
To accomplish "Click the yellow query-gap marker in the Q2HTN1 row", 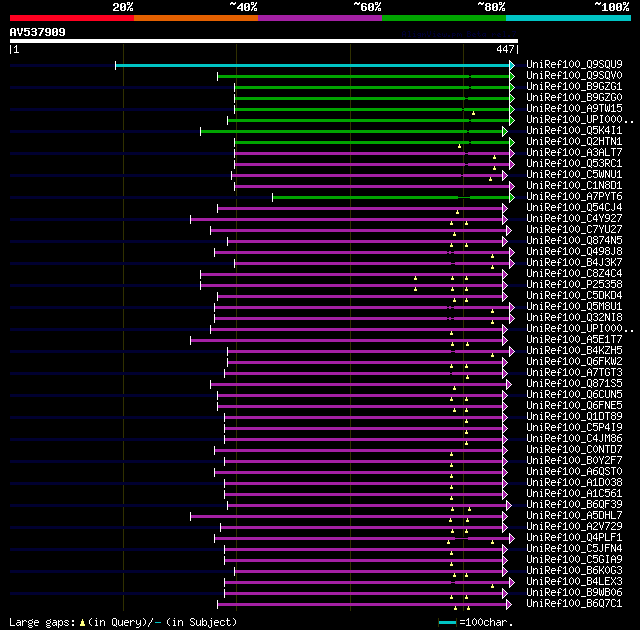I will pos(459,146).
